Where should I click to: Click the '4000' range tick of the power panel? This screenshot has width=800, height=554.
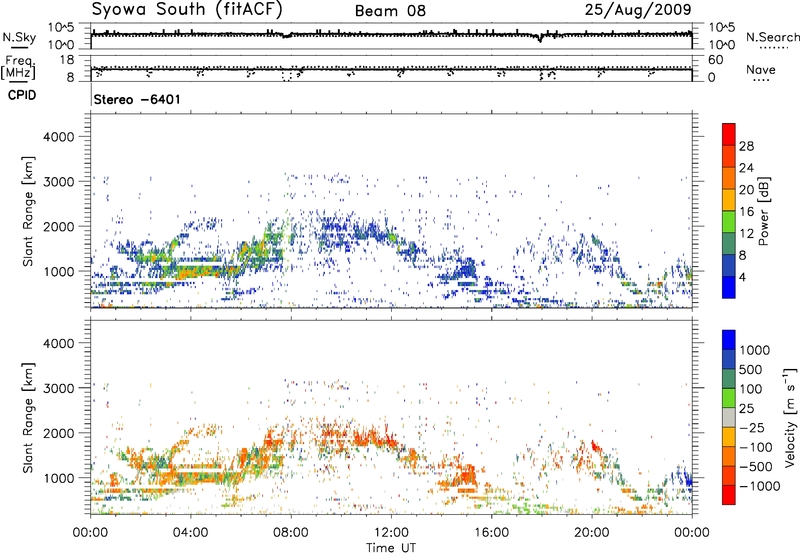[x=58, y=137]
